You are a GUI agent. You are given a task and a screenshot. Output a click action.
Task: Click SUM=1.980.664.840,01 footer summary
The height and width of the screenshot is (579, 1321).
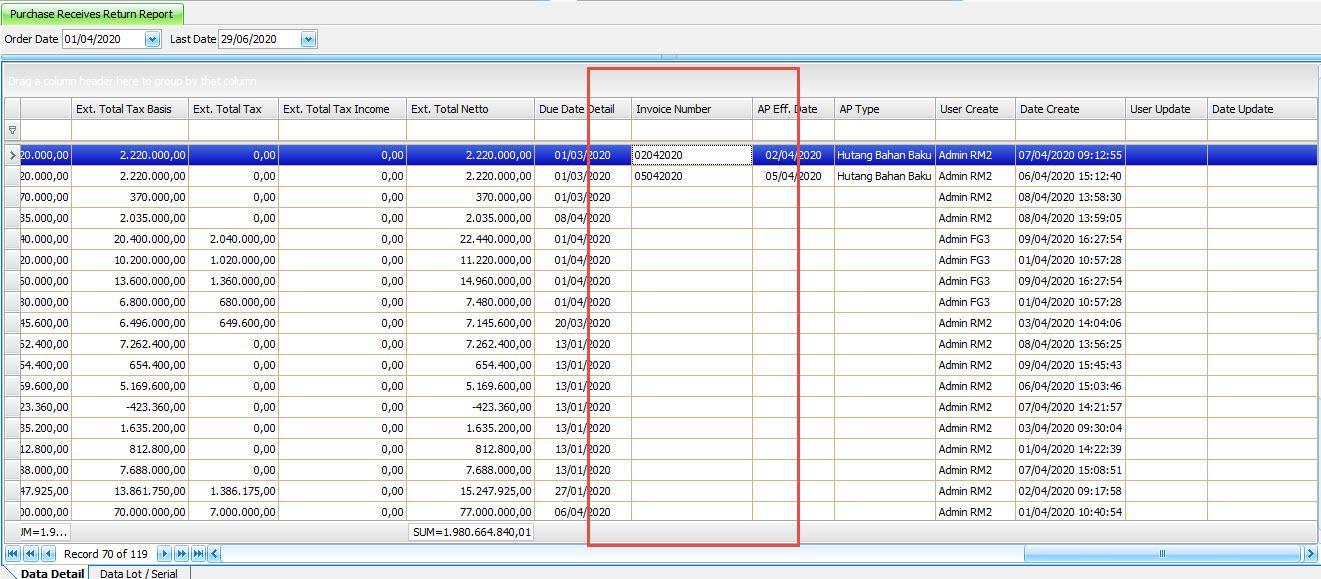coord(470,532)
